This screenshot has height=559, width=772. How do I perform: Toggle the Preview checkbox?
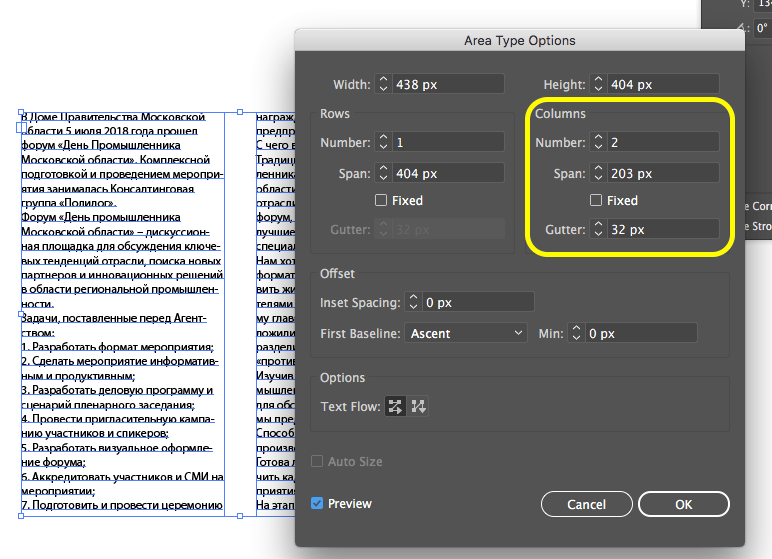[317, 503]
